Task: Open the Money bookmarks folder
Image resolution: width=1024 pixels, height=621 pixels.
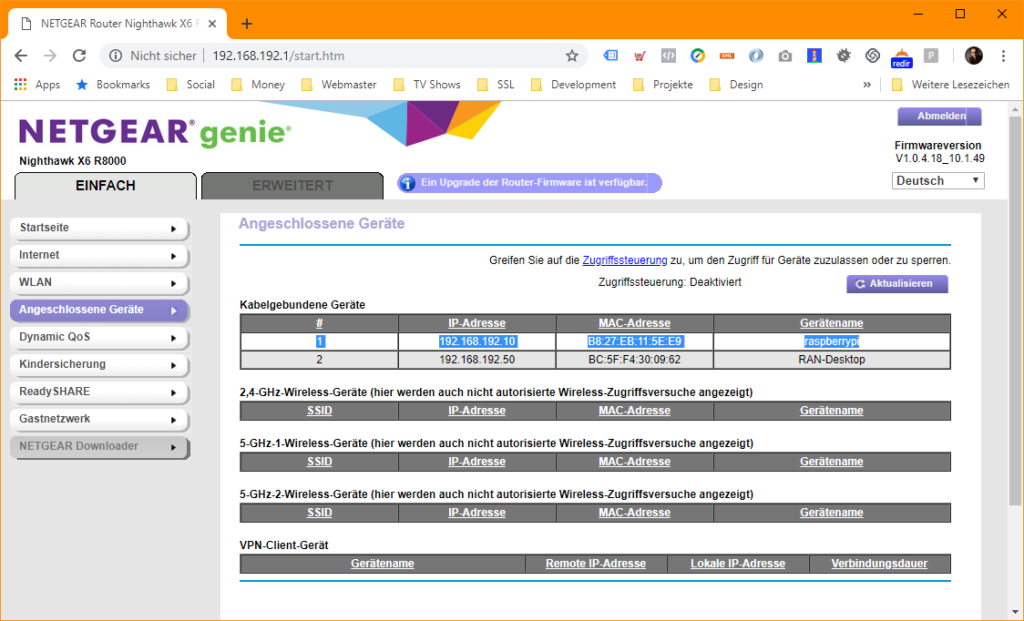Action: 258,84
